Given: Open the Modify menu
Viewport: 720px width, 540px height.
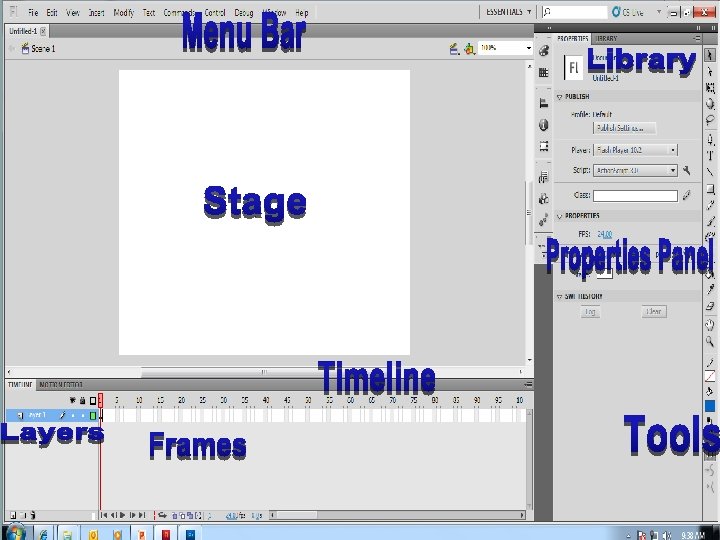Looking at the screenshot, I should (x=124, y=13).
